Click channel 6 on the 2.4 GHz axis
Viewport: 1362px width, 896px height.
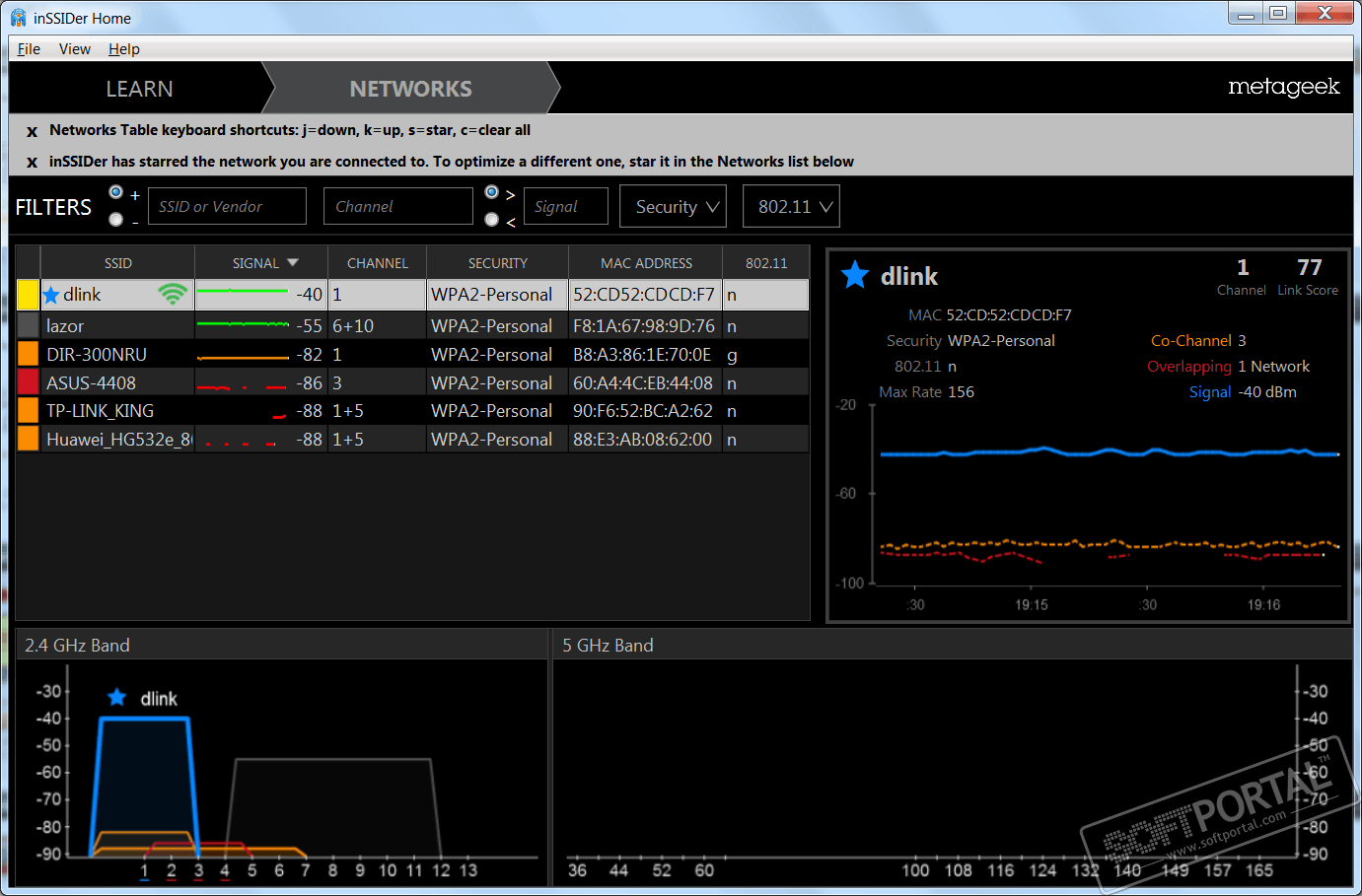pyautogui.click(x=278, y=870)
